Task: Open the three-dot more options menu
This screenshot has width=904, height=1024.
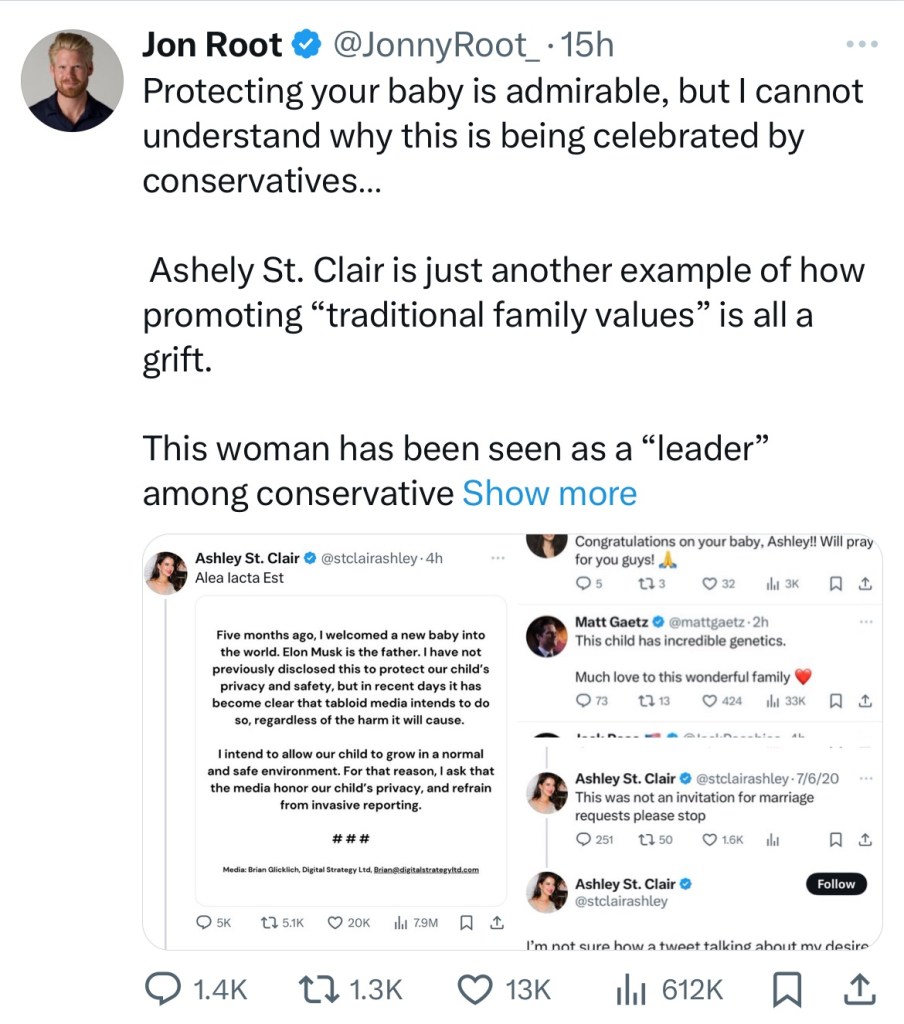Action: (x=860, y=45)
